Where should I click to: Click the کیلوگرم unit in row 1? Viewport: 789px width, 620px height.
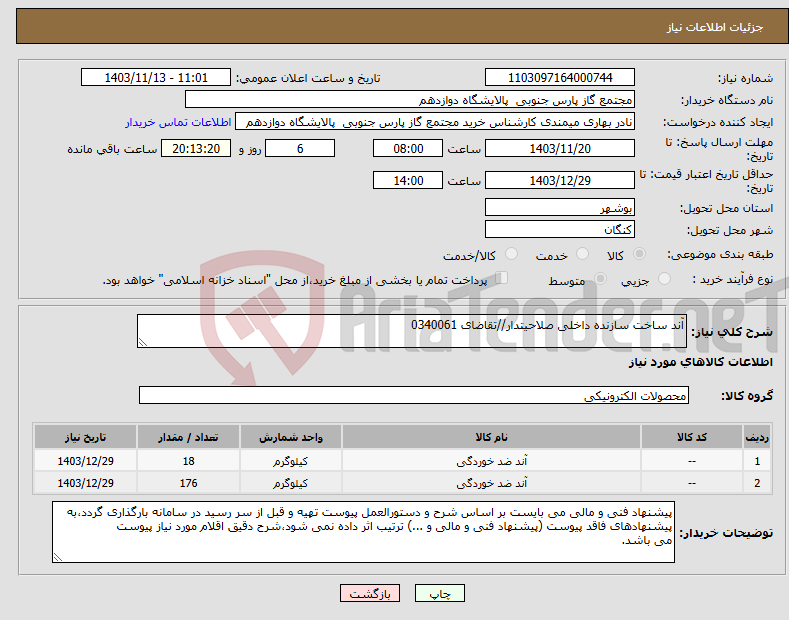[x=291, y=461]
